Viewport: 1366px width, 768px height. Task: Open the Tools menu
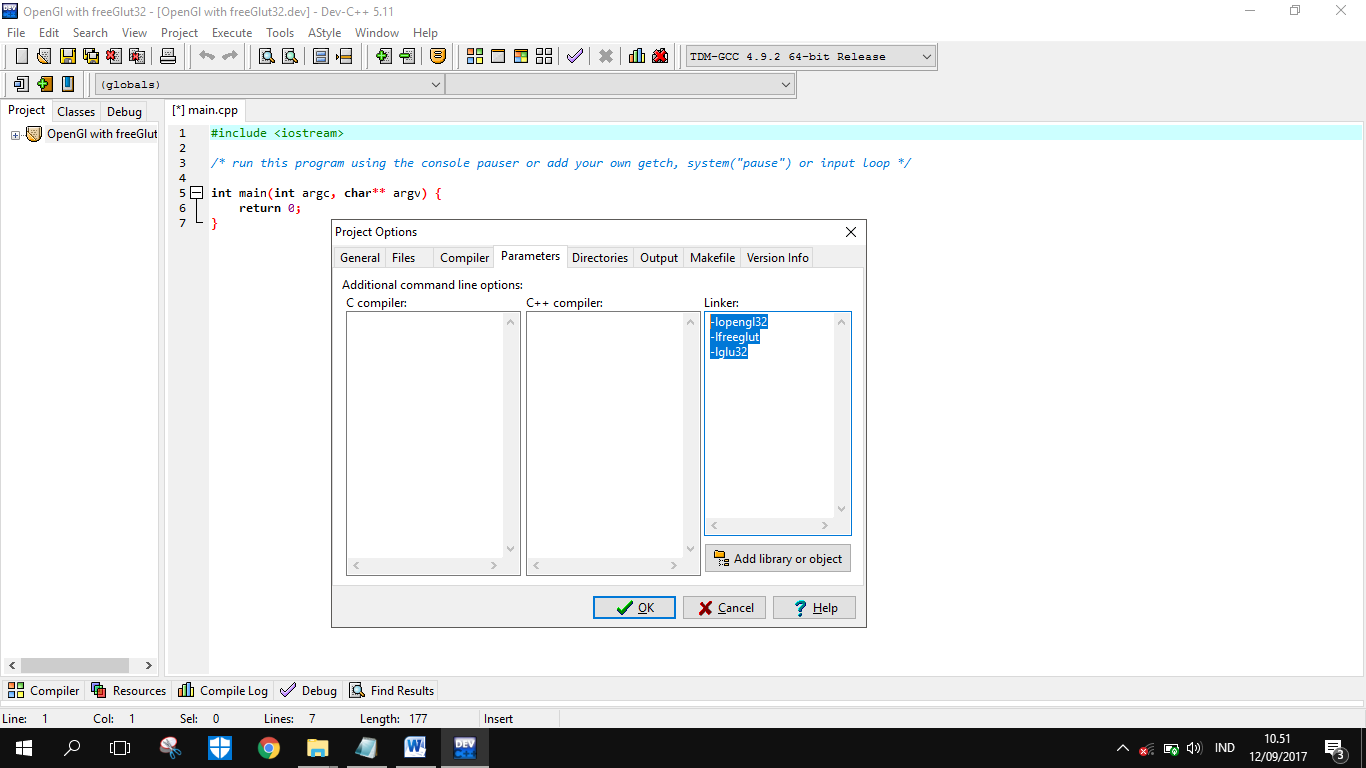coord(280,33)
